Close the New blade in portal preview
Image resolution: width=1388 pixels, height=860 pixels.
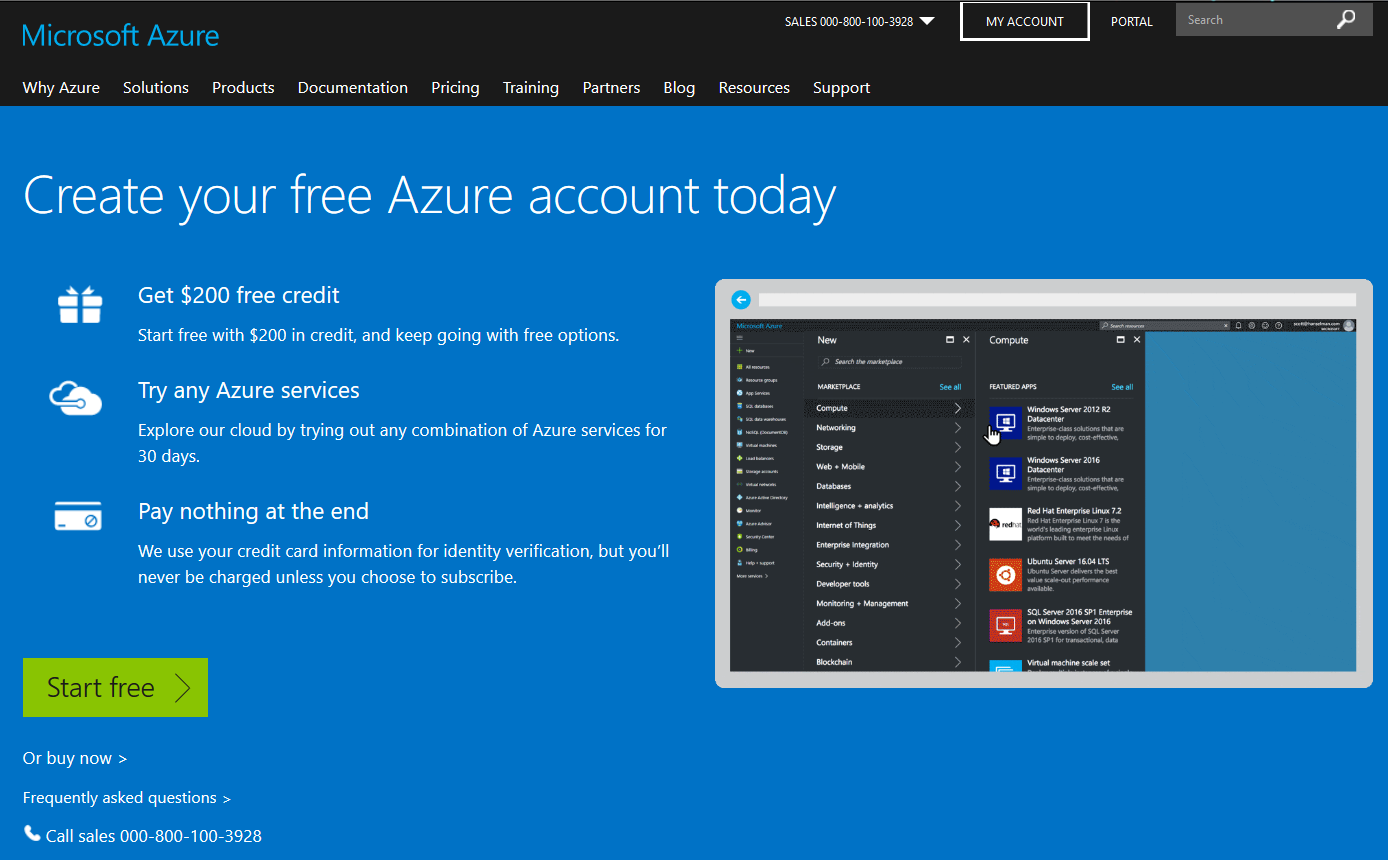point(966,340)
